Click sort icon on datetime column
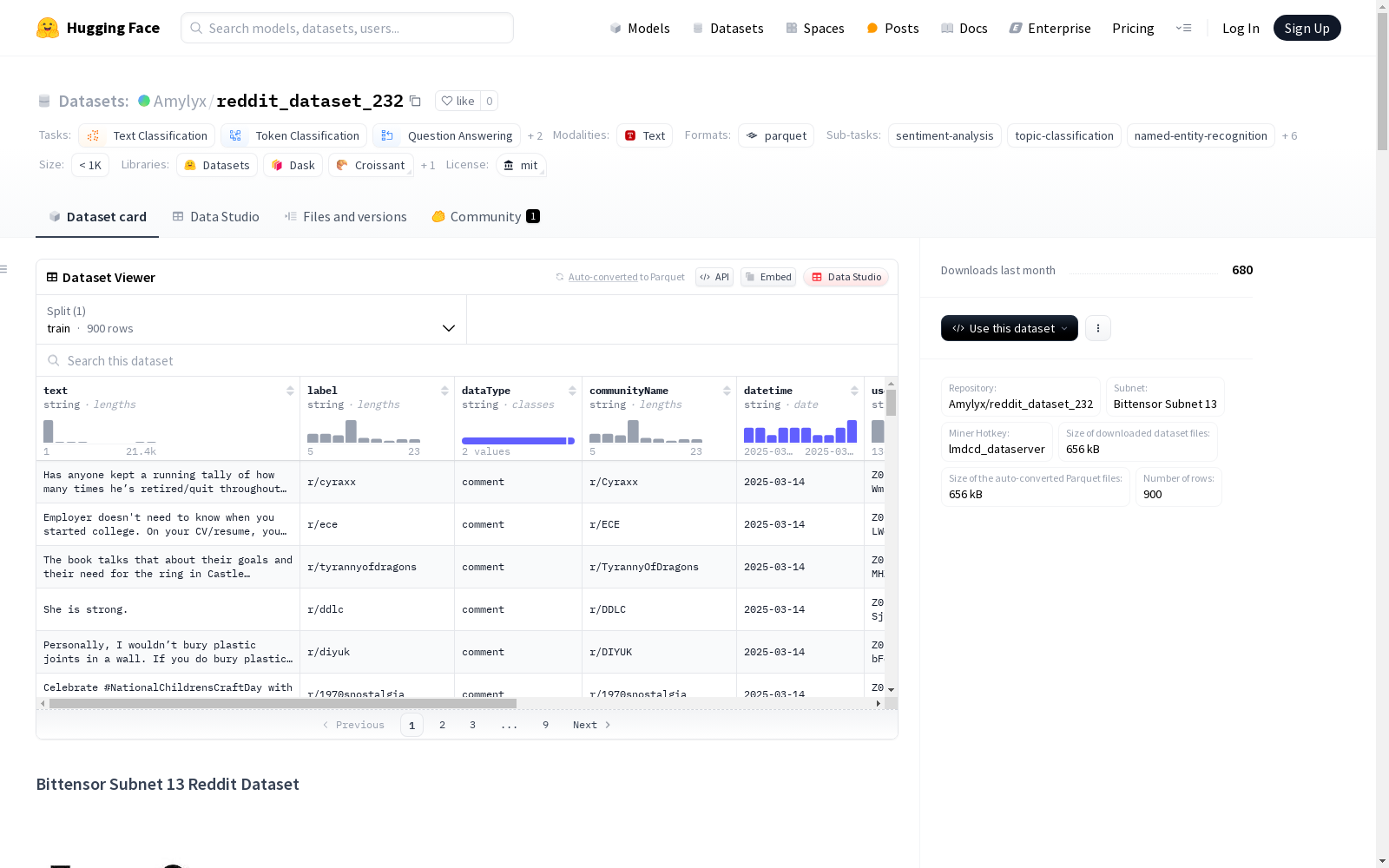 click(x=854, y=391)
